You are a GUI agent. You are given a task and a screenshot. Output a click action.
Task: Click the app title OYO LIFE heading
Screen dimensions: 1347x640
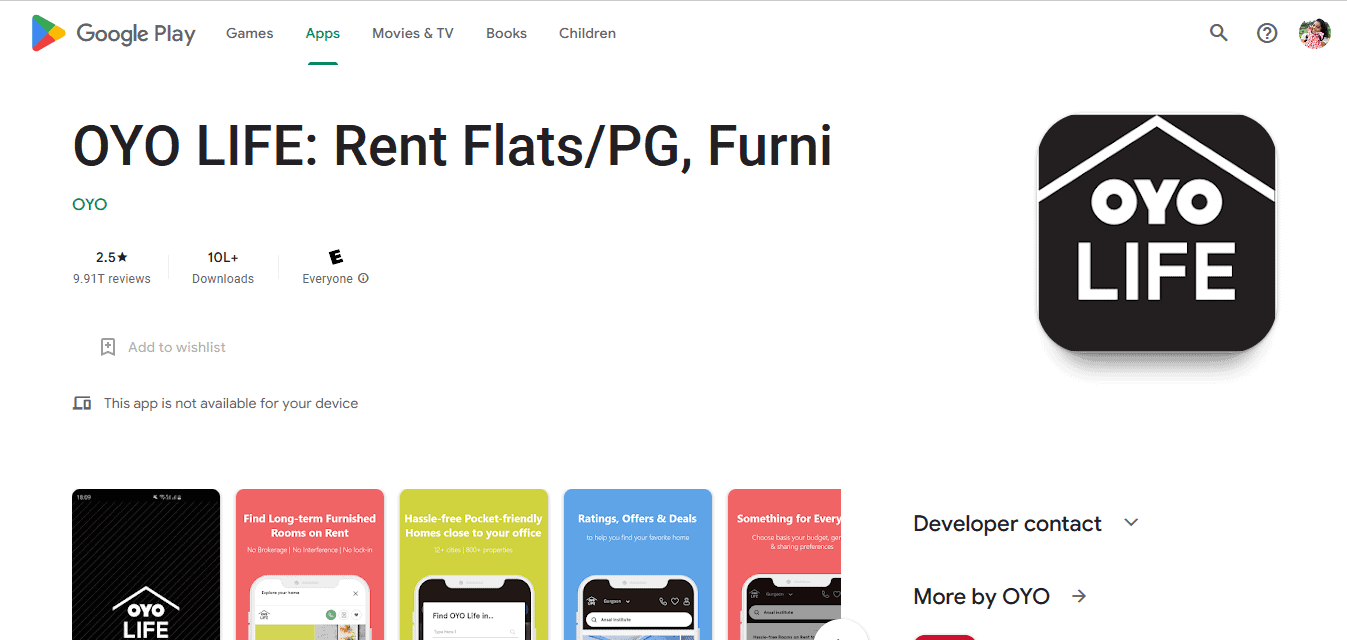coord(452,146)
